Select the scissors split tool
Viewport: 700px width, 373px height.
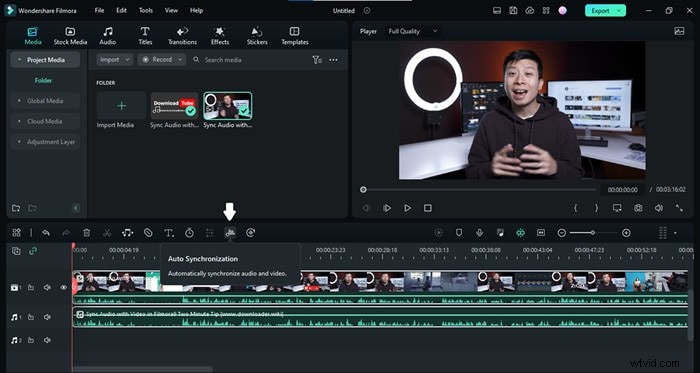point(107,232)
